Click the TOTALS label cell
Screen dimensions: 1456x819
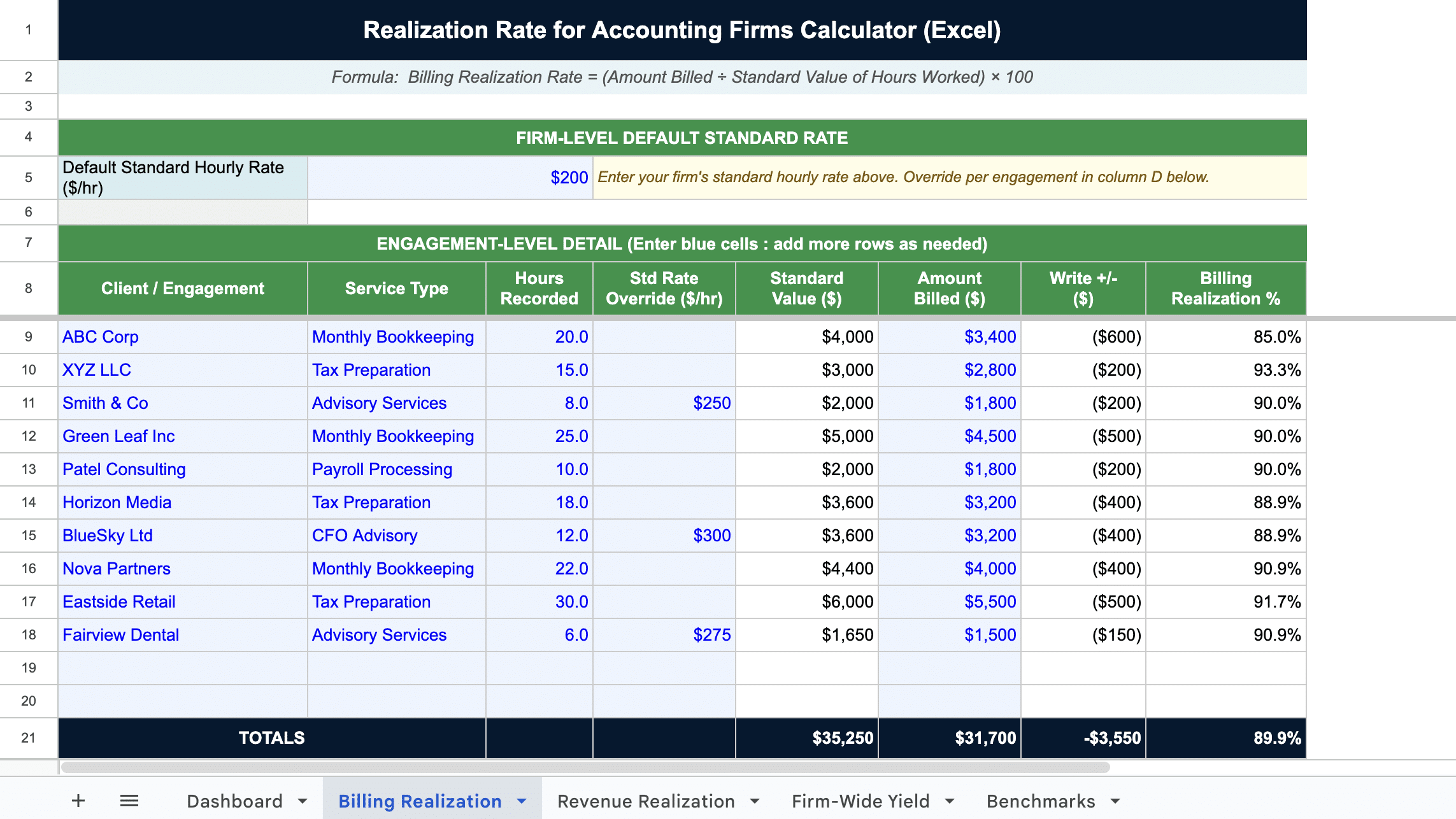pyautogui.click(x=272, y=738)
